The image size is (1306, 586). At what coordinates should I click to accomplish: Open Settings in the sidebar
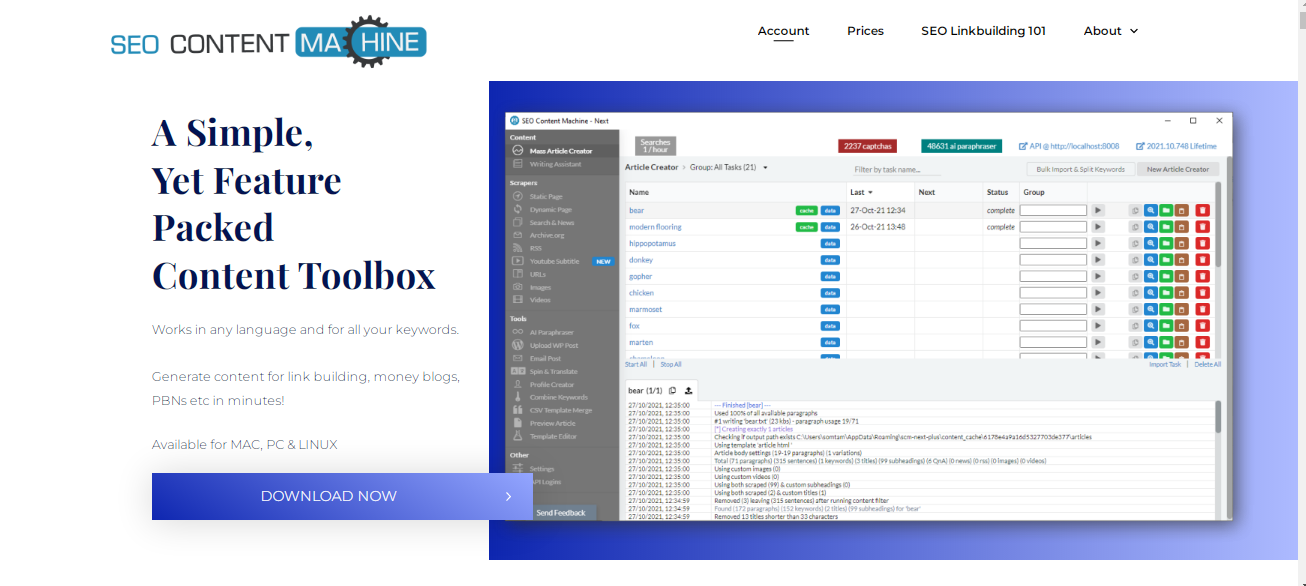coord(542,469)
